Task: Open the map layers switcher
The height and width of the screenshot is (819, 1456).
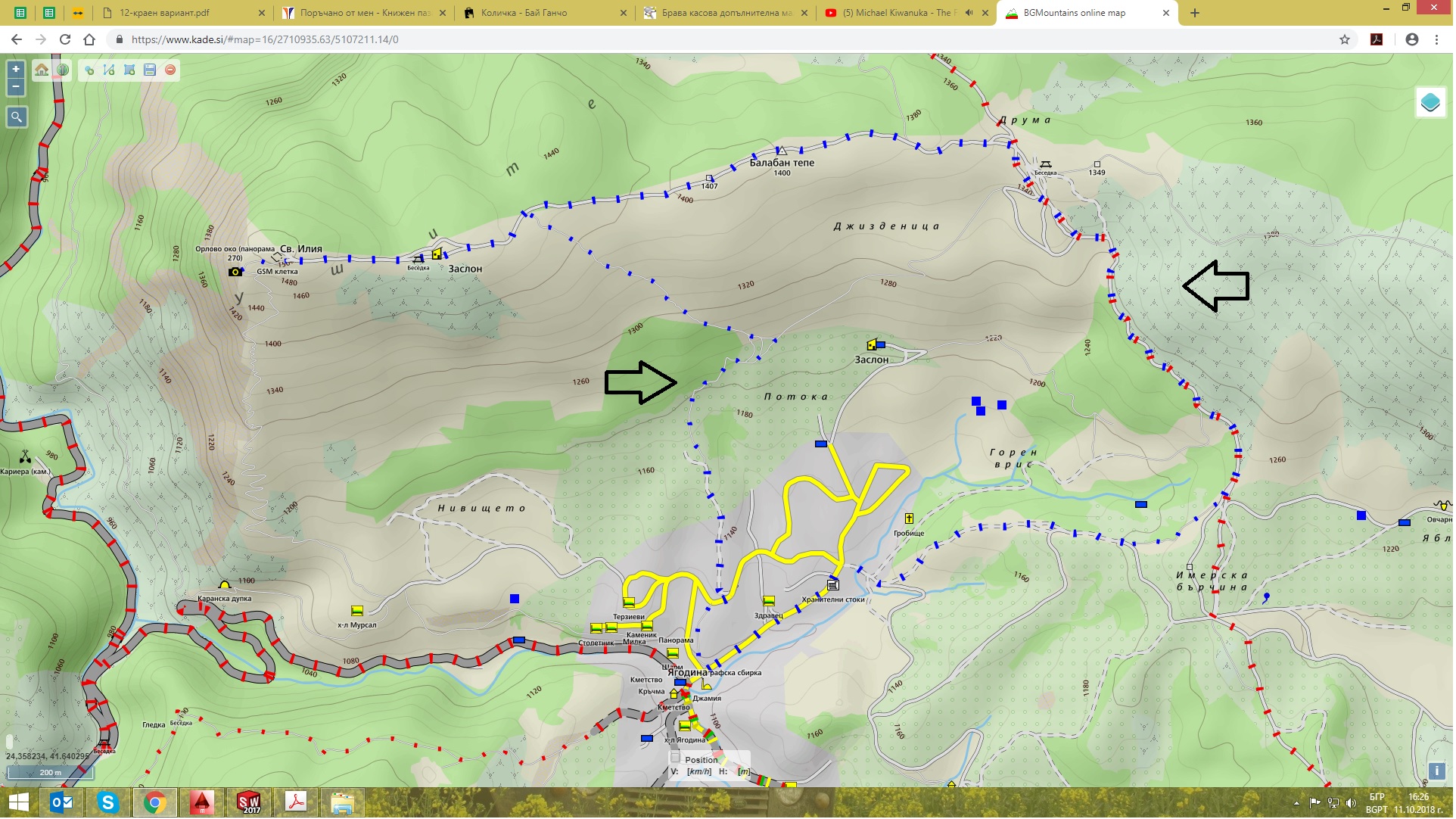Action: point(1432,102)
